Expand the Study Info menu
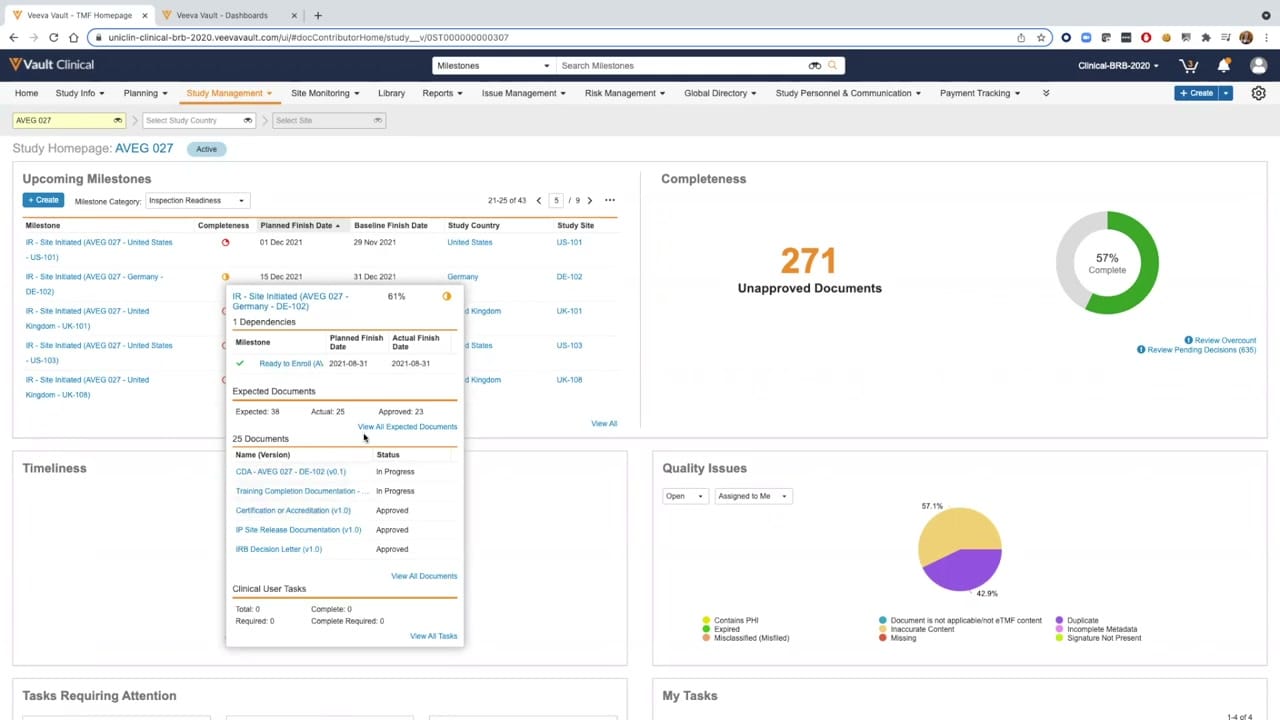Screen dimensions: 1280x720 (x=80, y=93)
